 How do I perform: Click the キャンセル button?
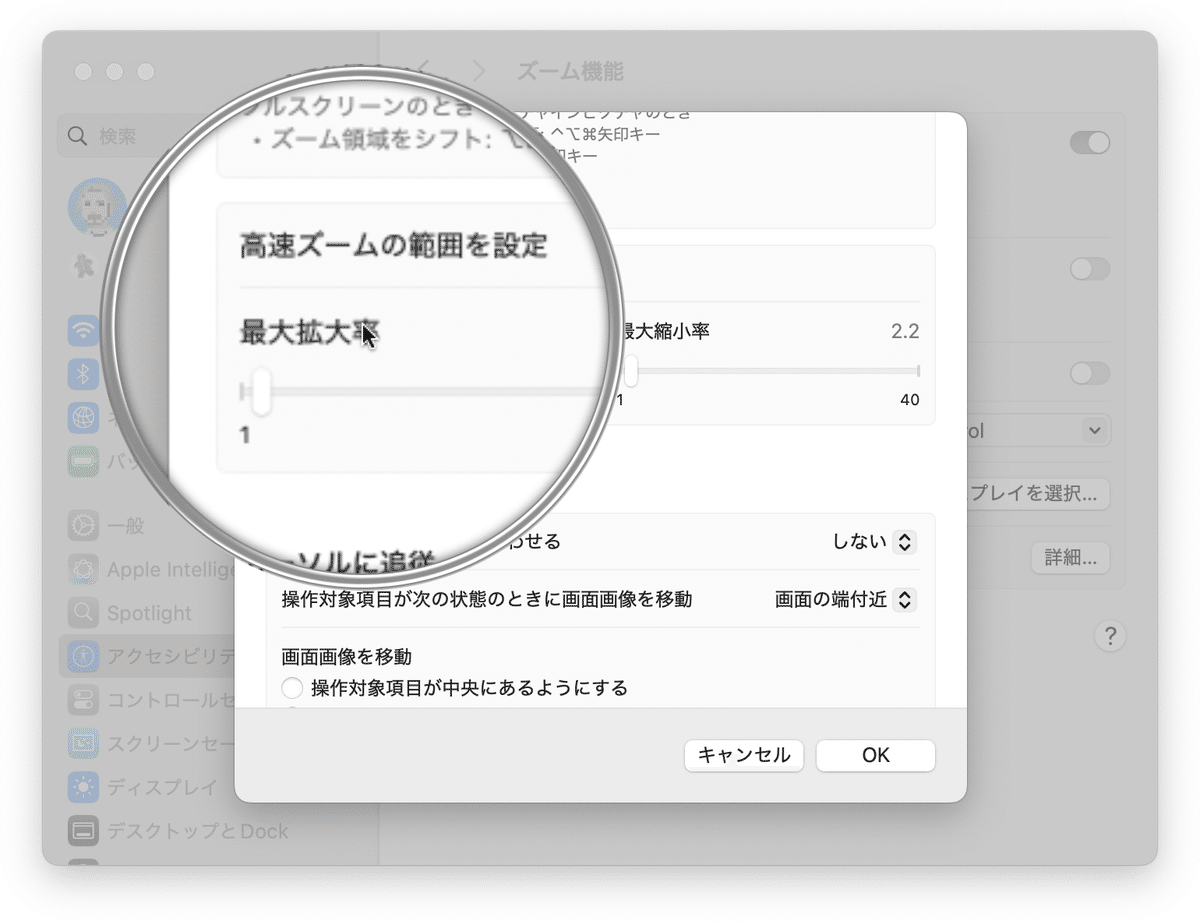pyautogui.click(x=744, y=755)
